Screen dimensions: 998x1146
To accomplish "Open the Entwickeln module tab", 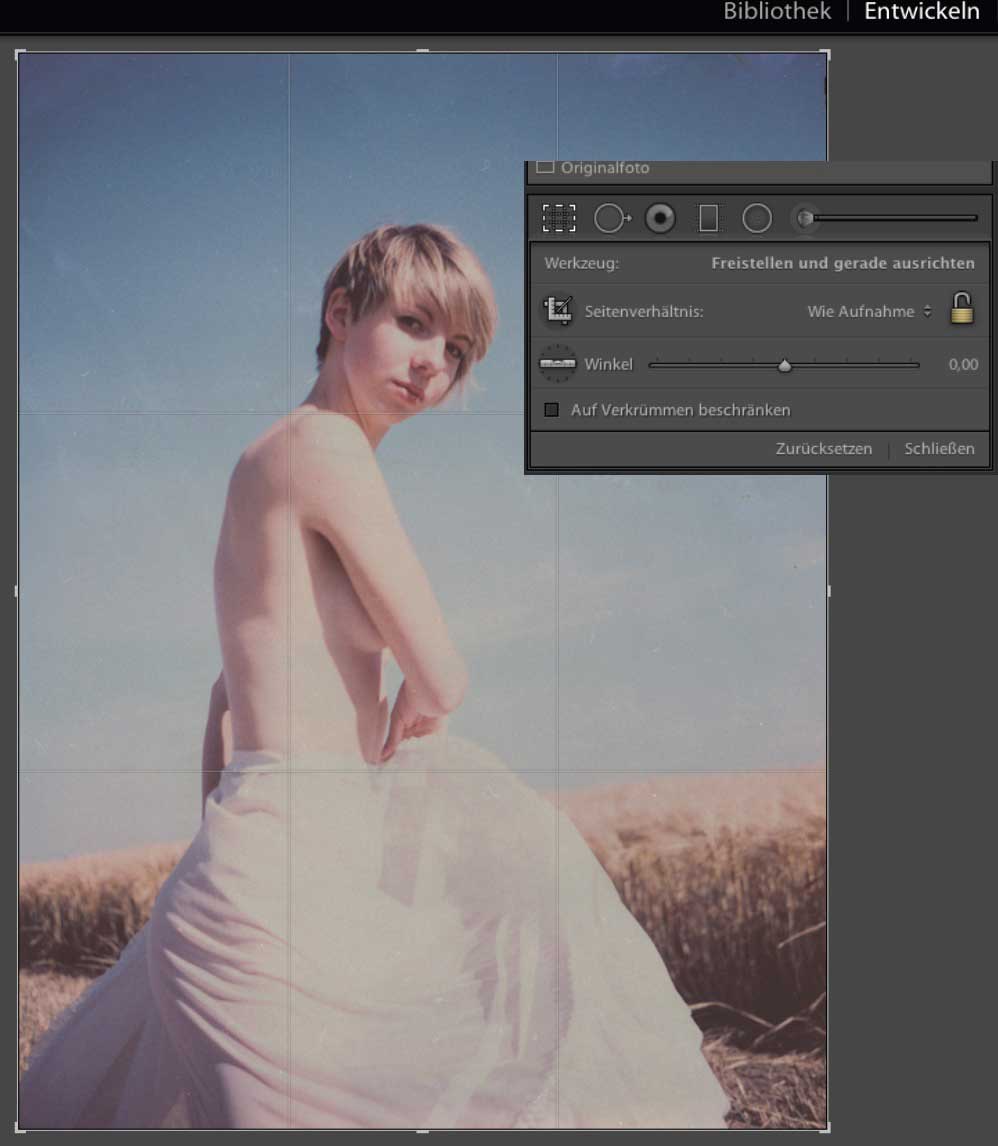I will tap(921, 13).
